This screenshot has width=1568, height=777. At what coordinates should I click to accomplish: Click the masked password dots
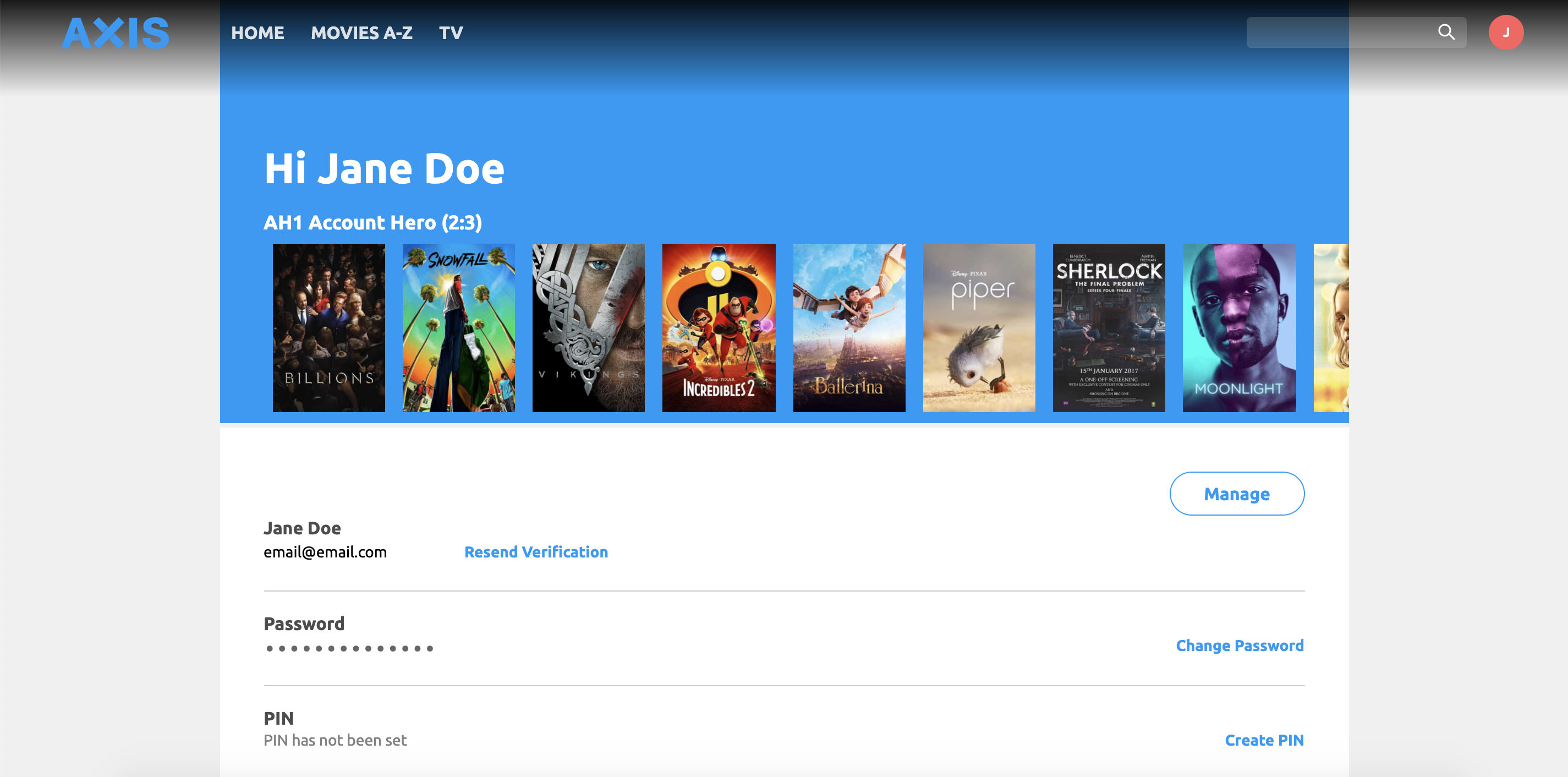(349, 648)
